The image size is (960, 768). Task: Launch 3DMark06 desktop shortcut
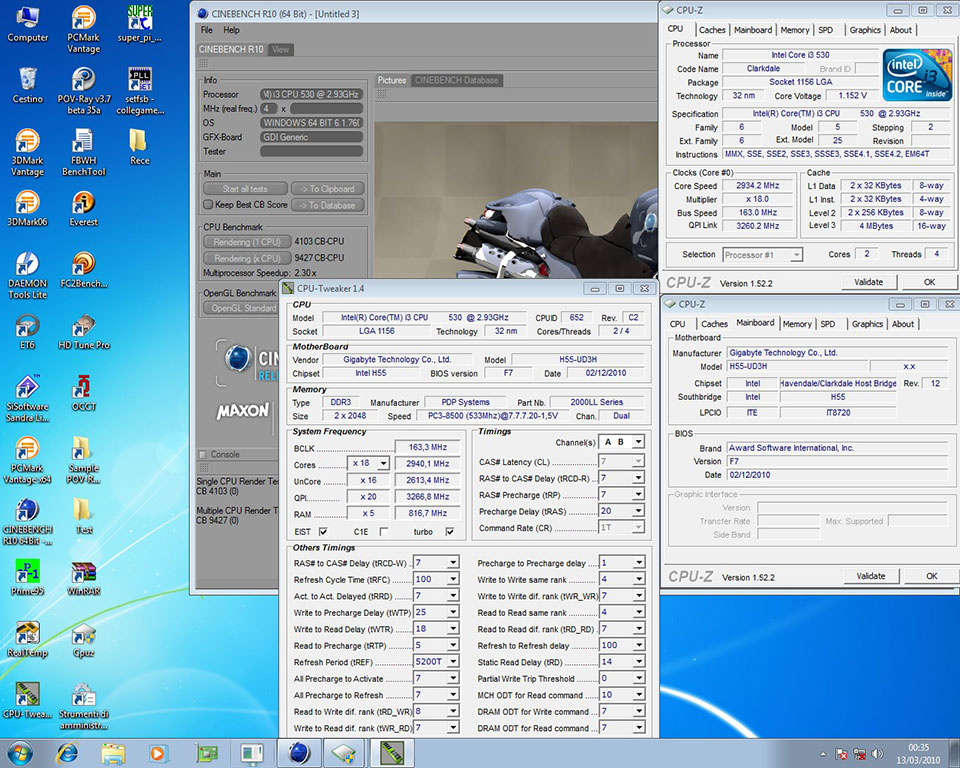point(28,209)
